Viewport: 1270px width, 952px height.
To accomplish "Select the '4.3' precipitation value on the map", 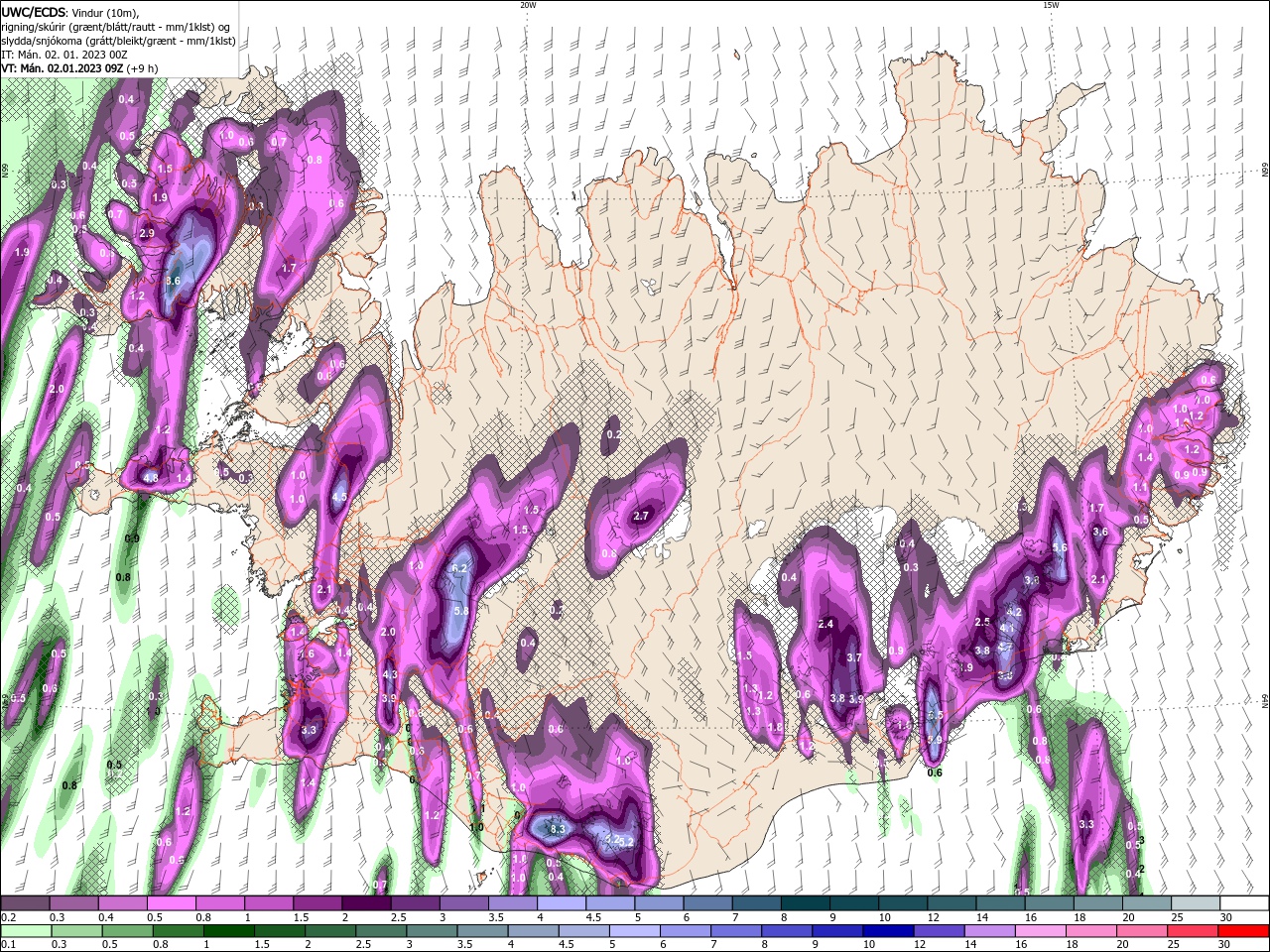I will pyautogui.click(x=390, y=674).
